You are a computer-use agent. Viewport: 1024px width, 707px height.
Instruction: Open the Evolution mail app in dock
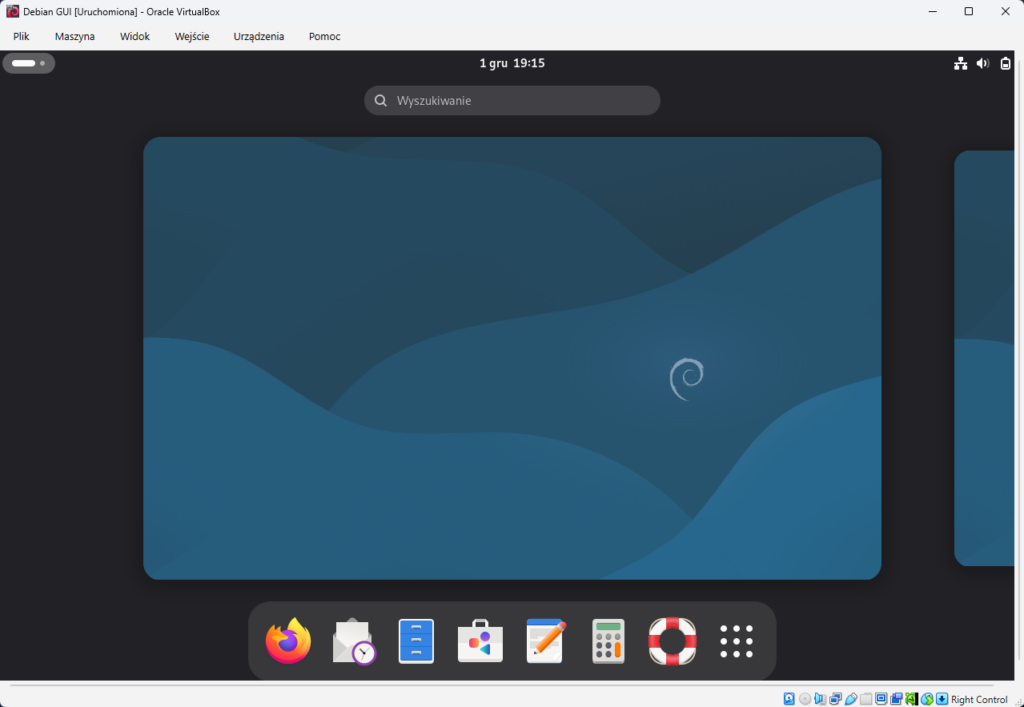pos(352,641)
